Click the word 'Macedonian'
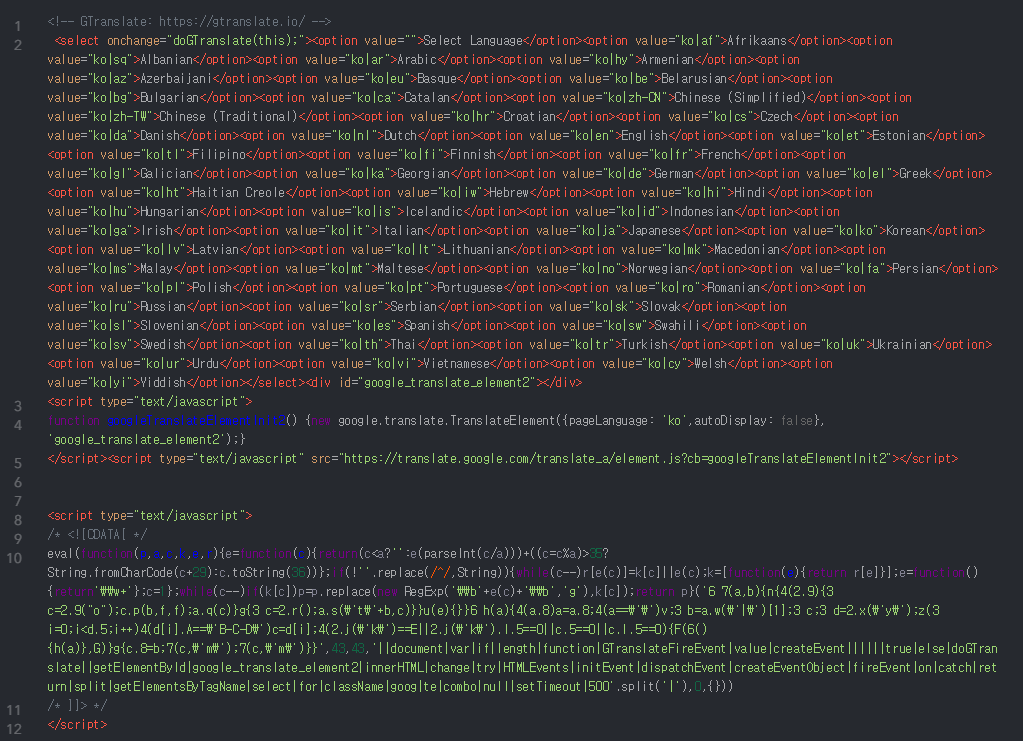 click(747, 249)
